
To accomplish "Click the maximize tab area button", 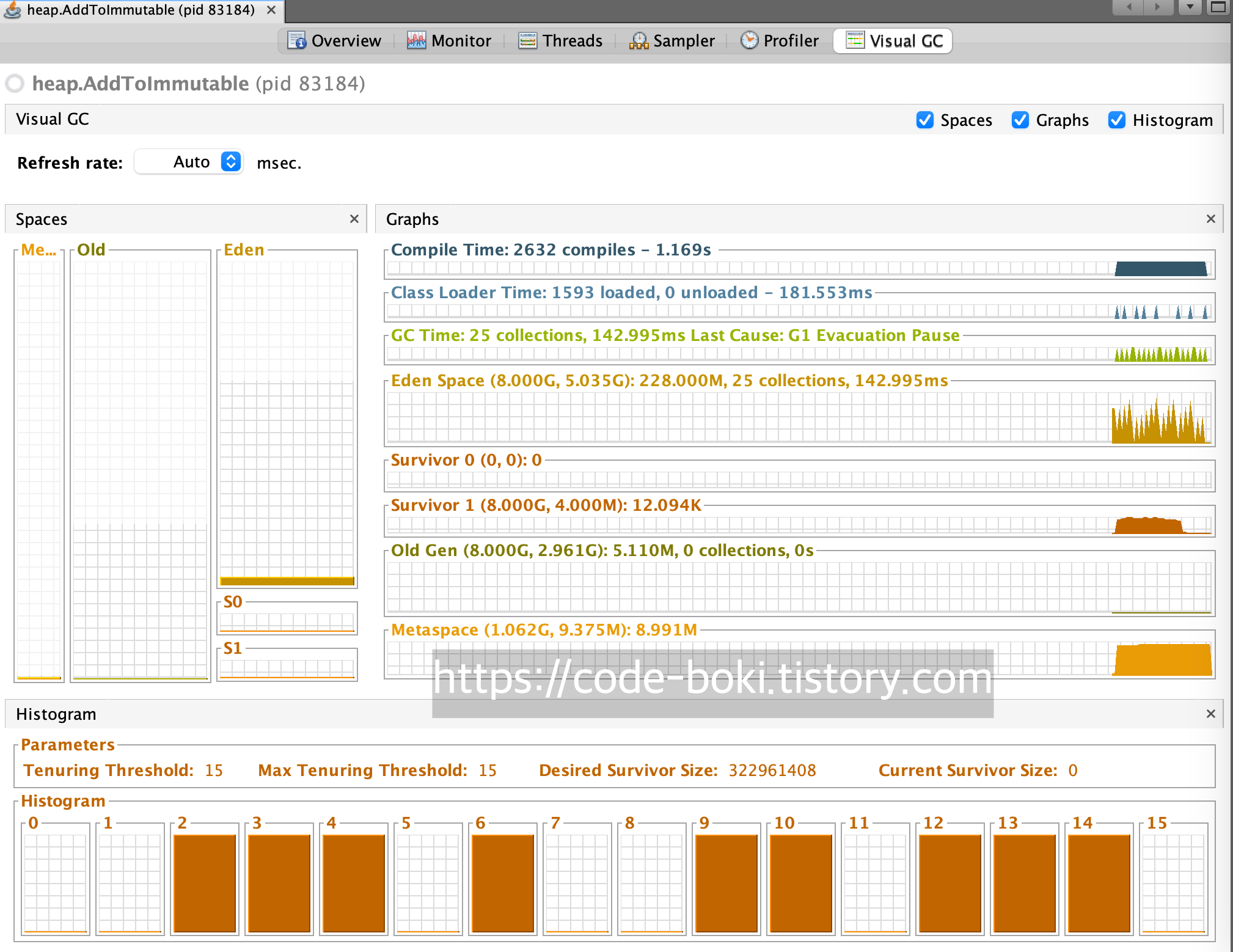I will tap(1218, 7).
